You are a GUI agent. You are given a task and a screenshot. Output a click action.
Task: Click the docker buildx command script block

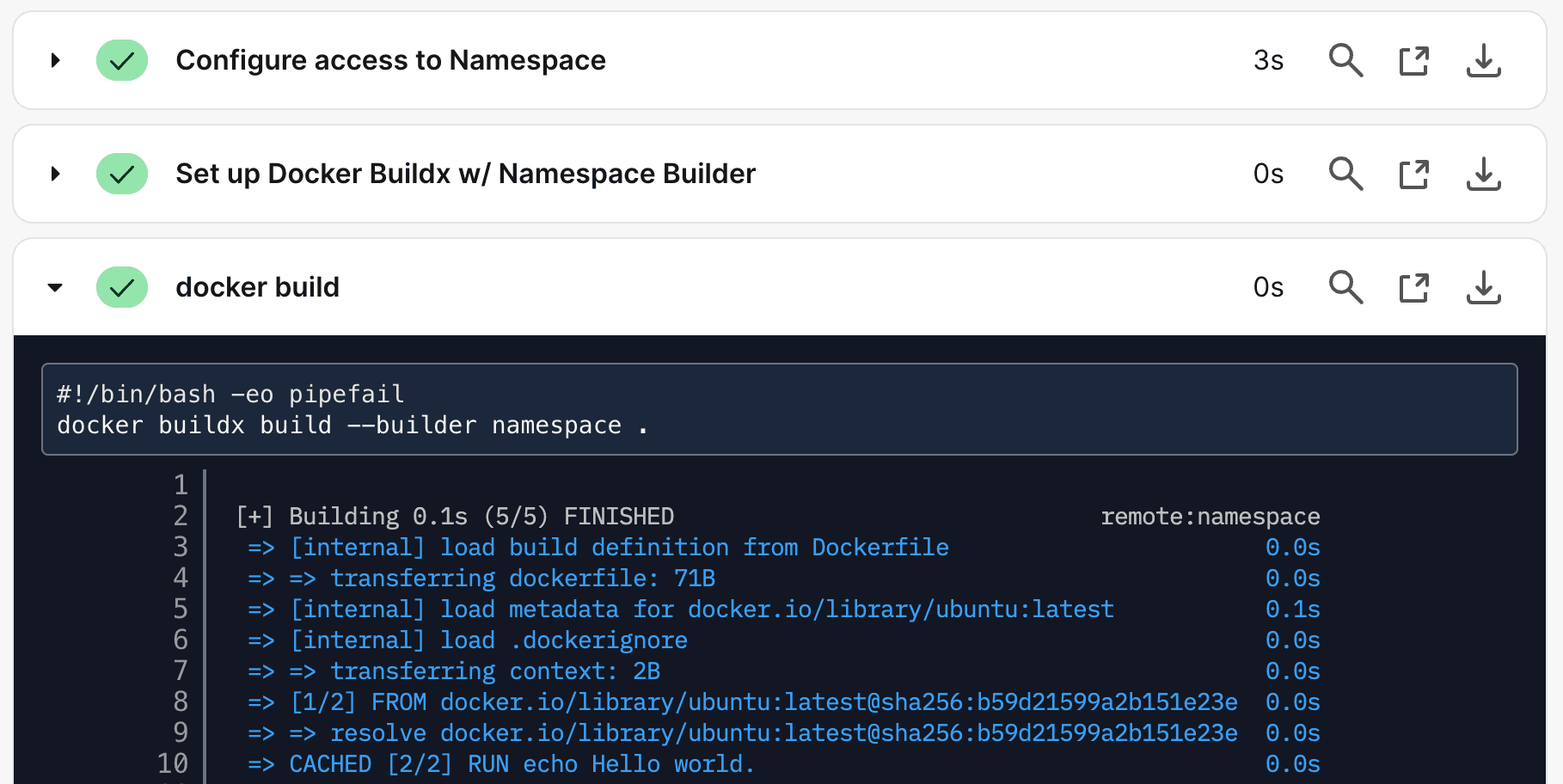pyautogui.click(x=774, y=410)
